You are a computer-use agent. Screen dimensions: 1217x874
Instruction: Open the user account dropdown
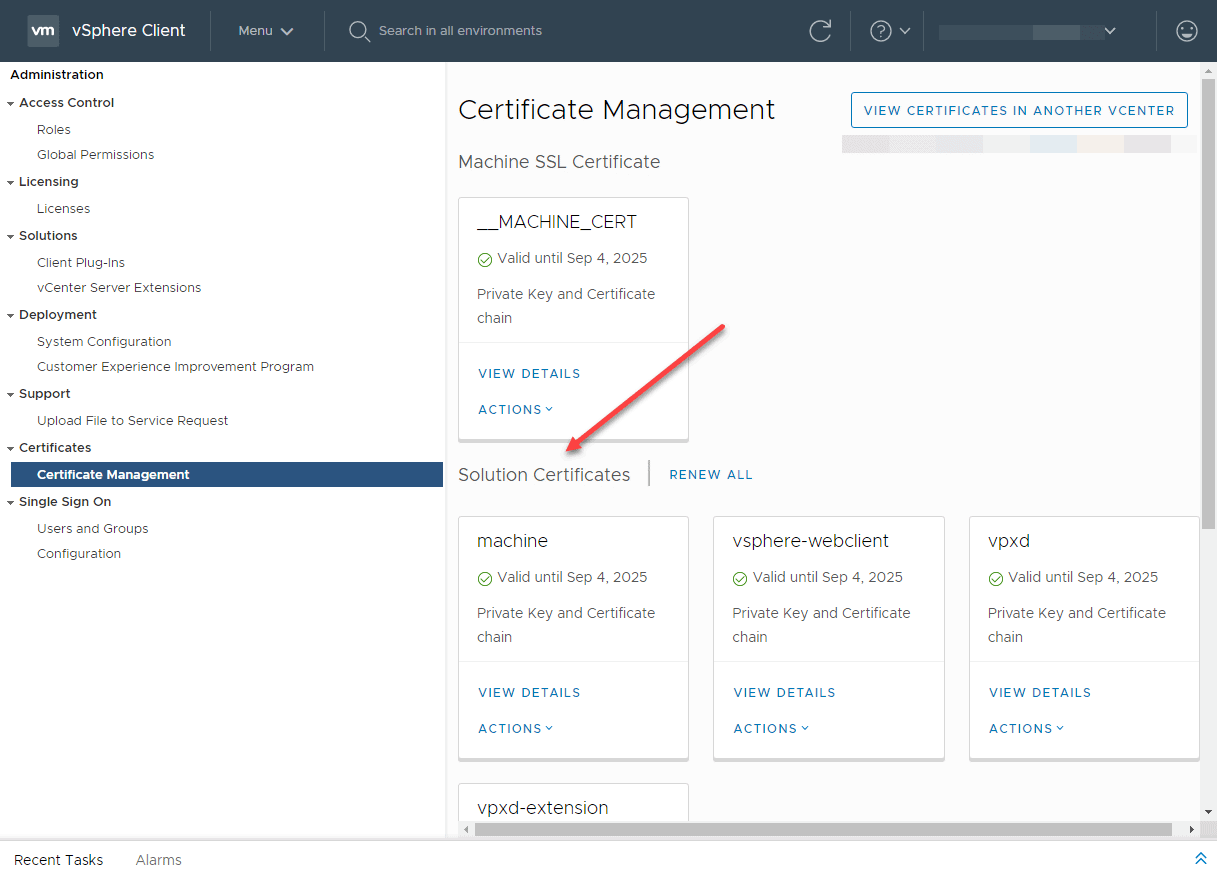point(1028,31)
